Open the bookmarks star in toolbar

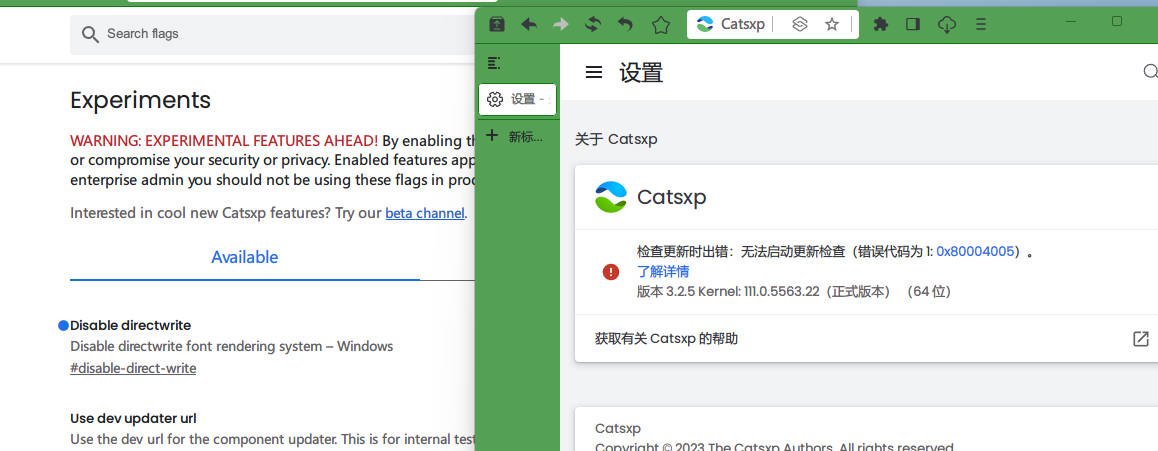pyautogui.click(x=660, y=25)
